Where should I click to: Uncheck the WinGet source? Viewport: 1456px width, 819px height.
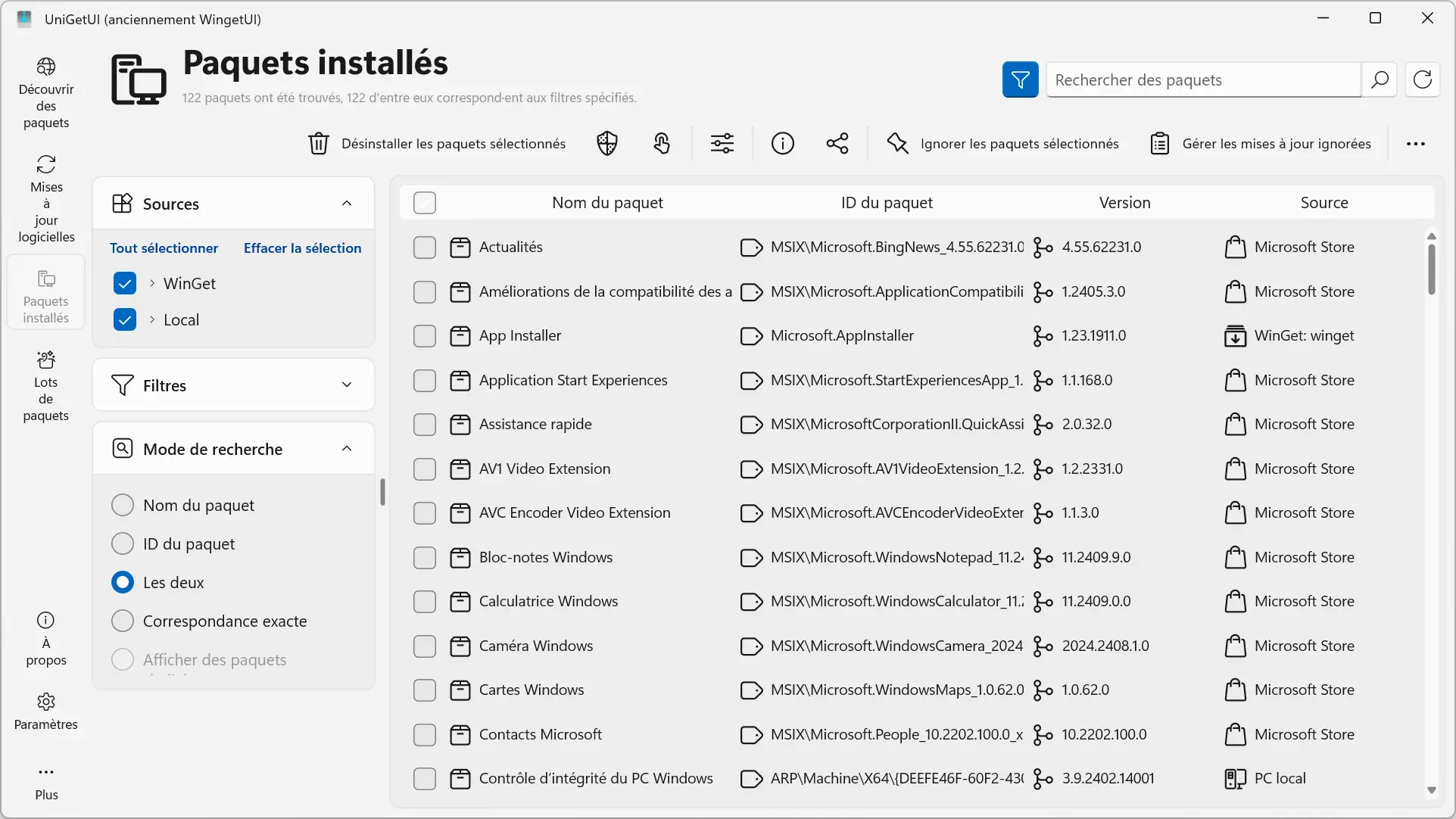(125, 283)
